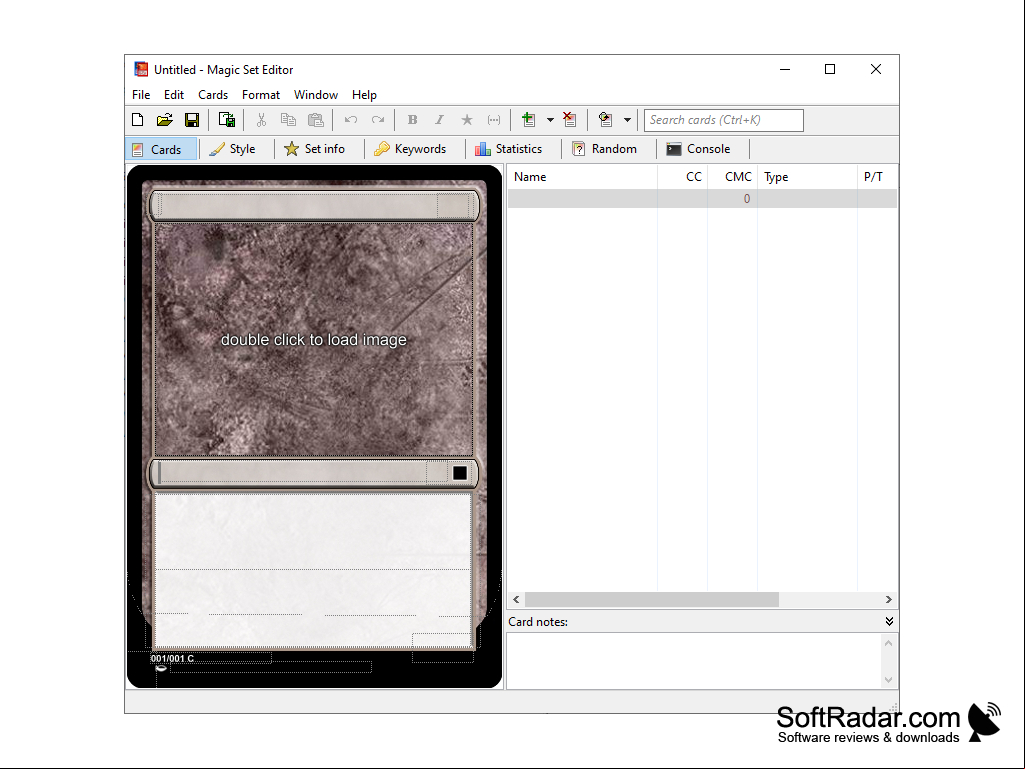Open the Format menu
Viewport: 1025px width, 769px height.
coord(261,95)
